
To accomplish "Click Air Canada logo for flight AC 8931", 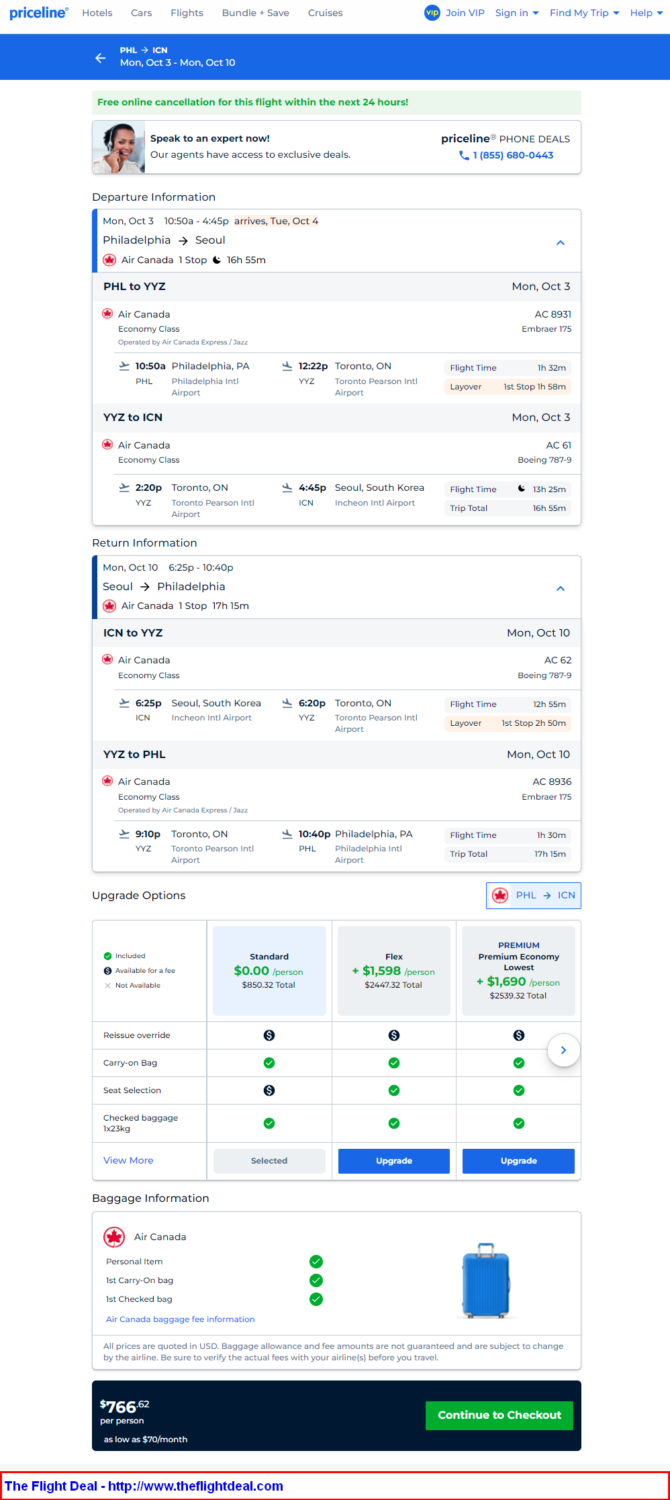I will click(107, 314).
